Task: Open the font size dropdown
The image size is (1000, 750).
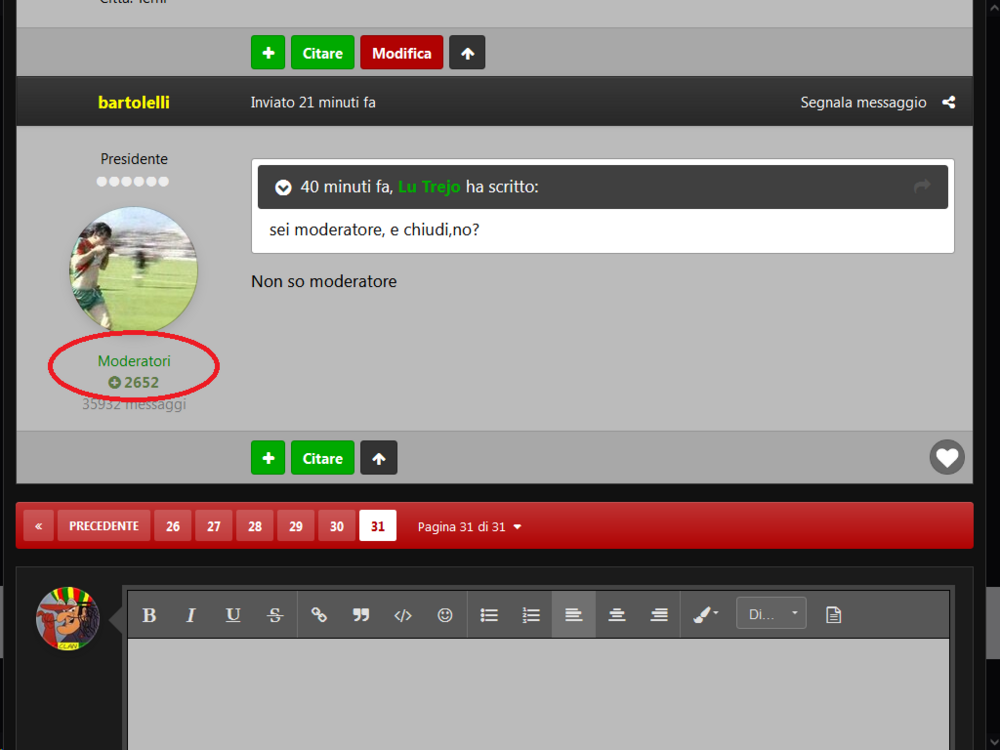Action: (x=771, y=614)
